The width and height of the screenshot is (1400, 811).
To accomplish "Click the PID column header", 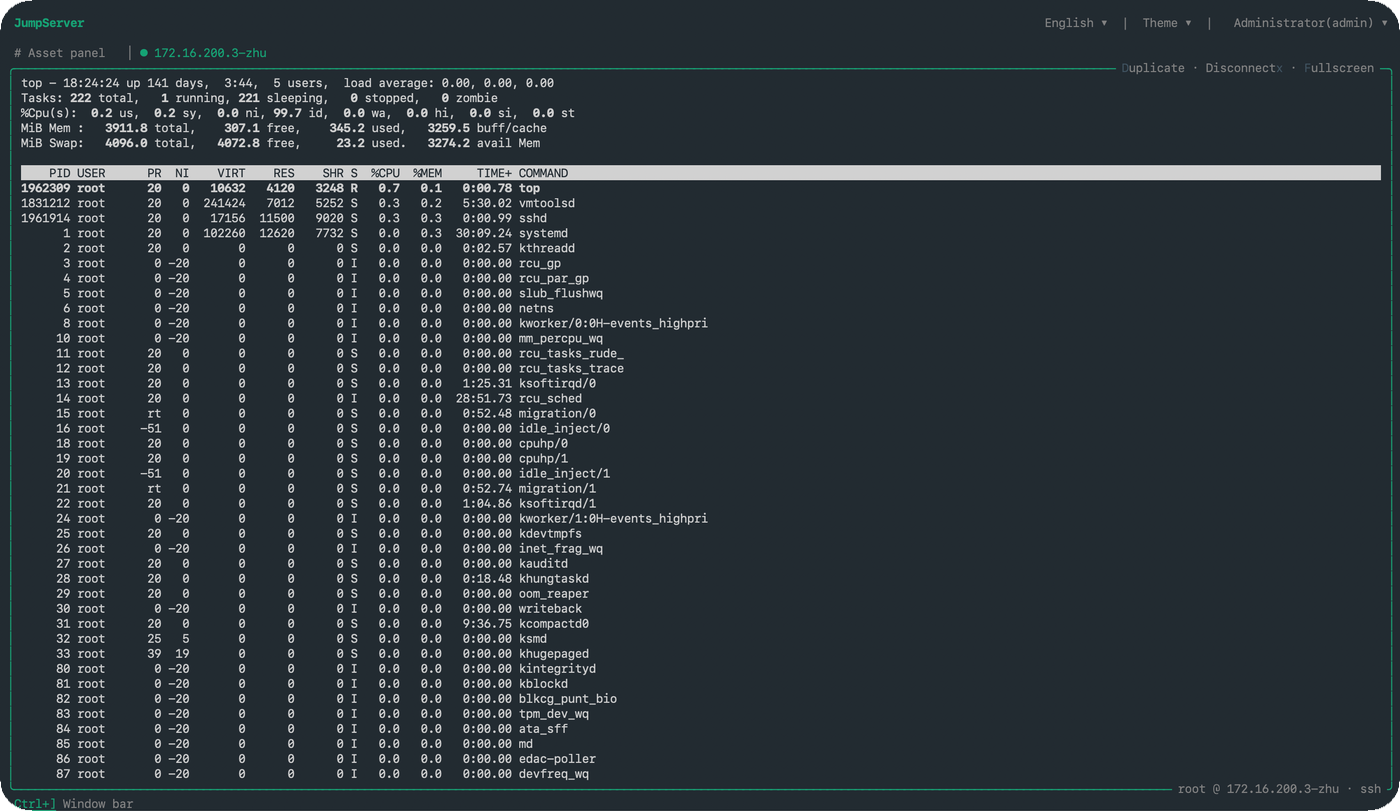I will coord(60,173).
